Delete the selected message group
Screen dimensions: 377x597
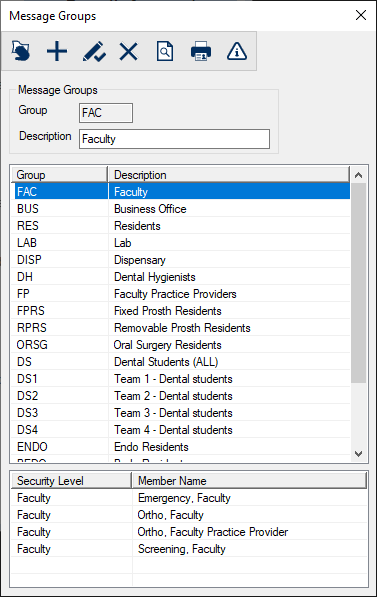pyautogui.click(x=129, y=51)
